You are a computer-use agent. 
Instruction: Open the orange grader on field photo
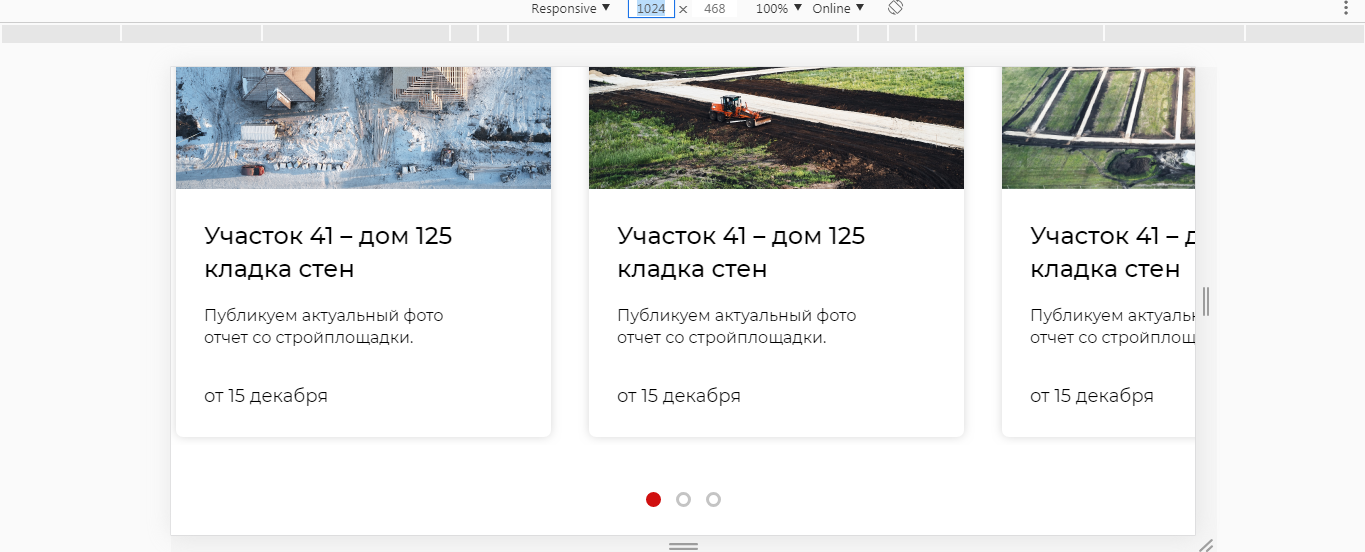pos(776,128)
